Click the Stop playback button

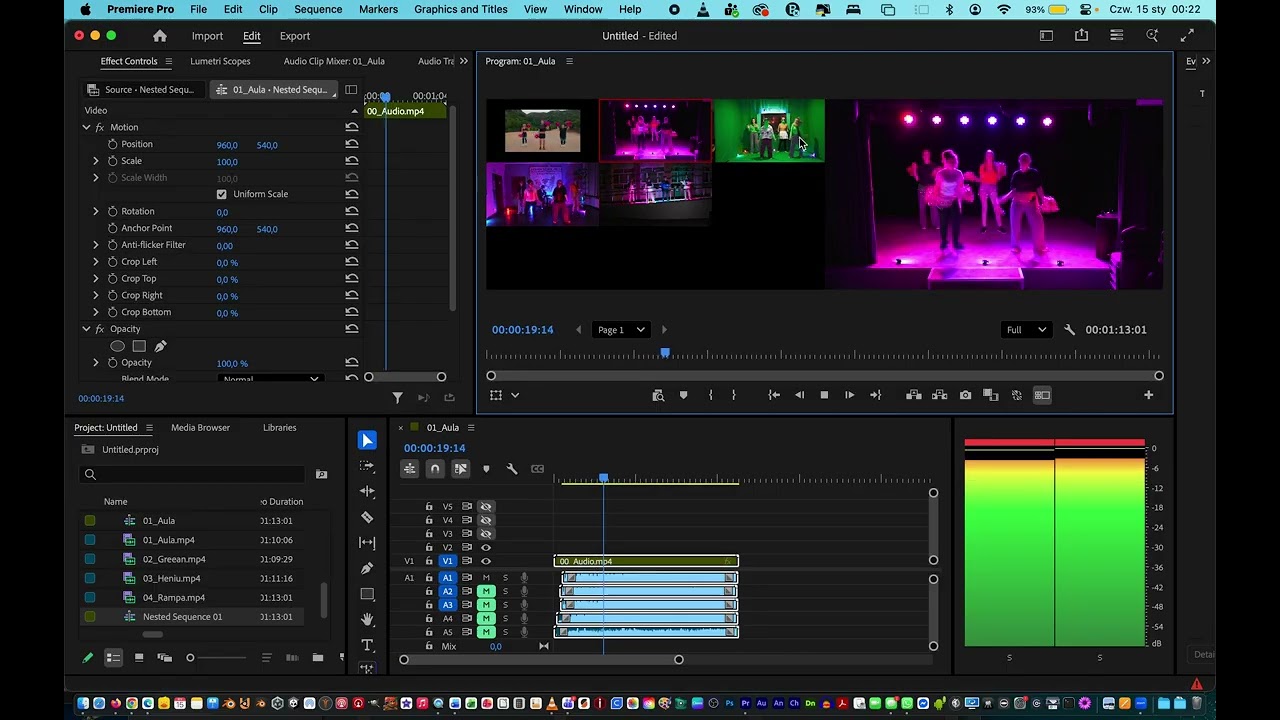824,395
